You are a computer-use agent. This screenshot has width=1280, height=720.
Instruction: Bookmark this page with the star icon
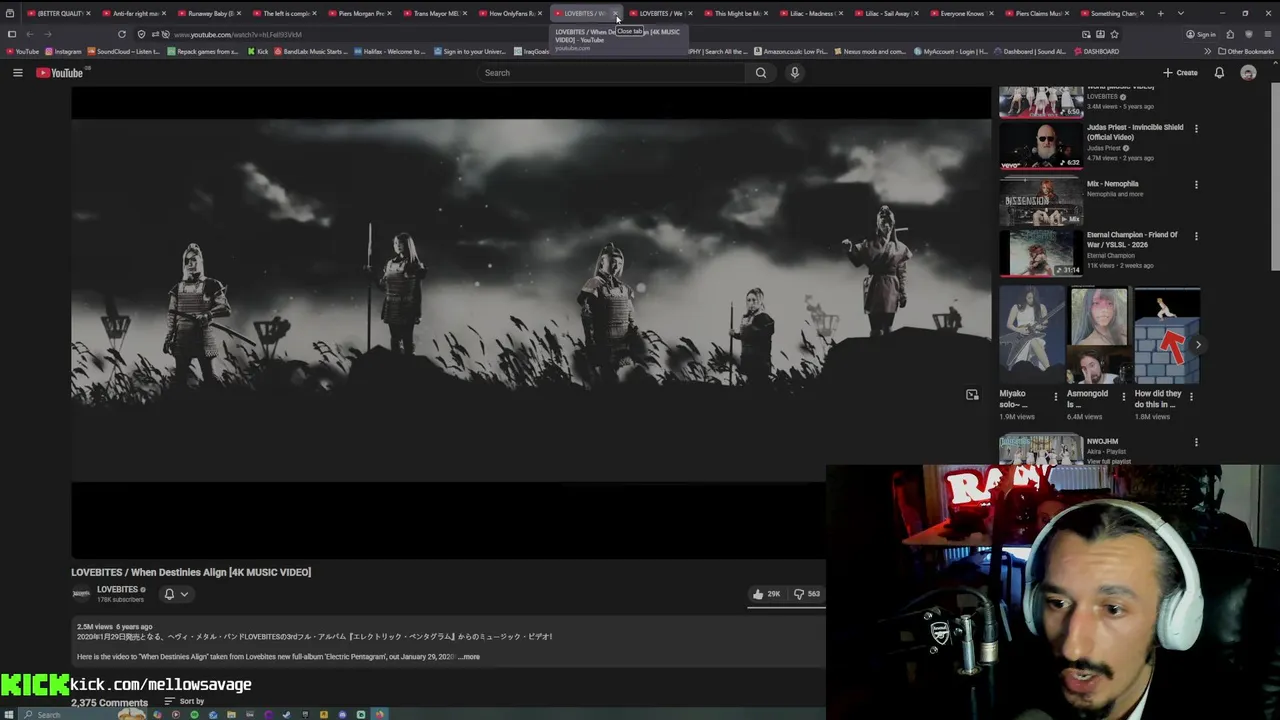(x=1115, y=34)
